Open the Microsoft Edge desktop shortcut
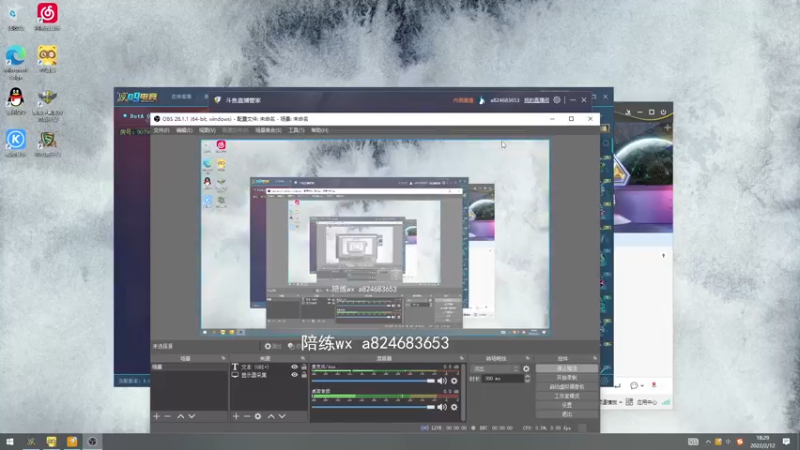 click(16, 60)
